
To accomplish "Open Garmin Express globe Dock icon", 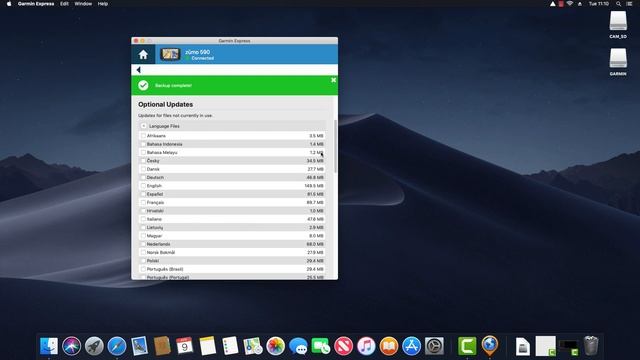I will click(x=490, y=346).
